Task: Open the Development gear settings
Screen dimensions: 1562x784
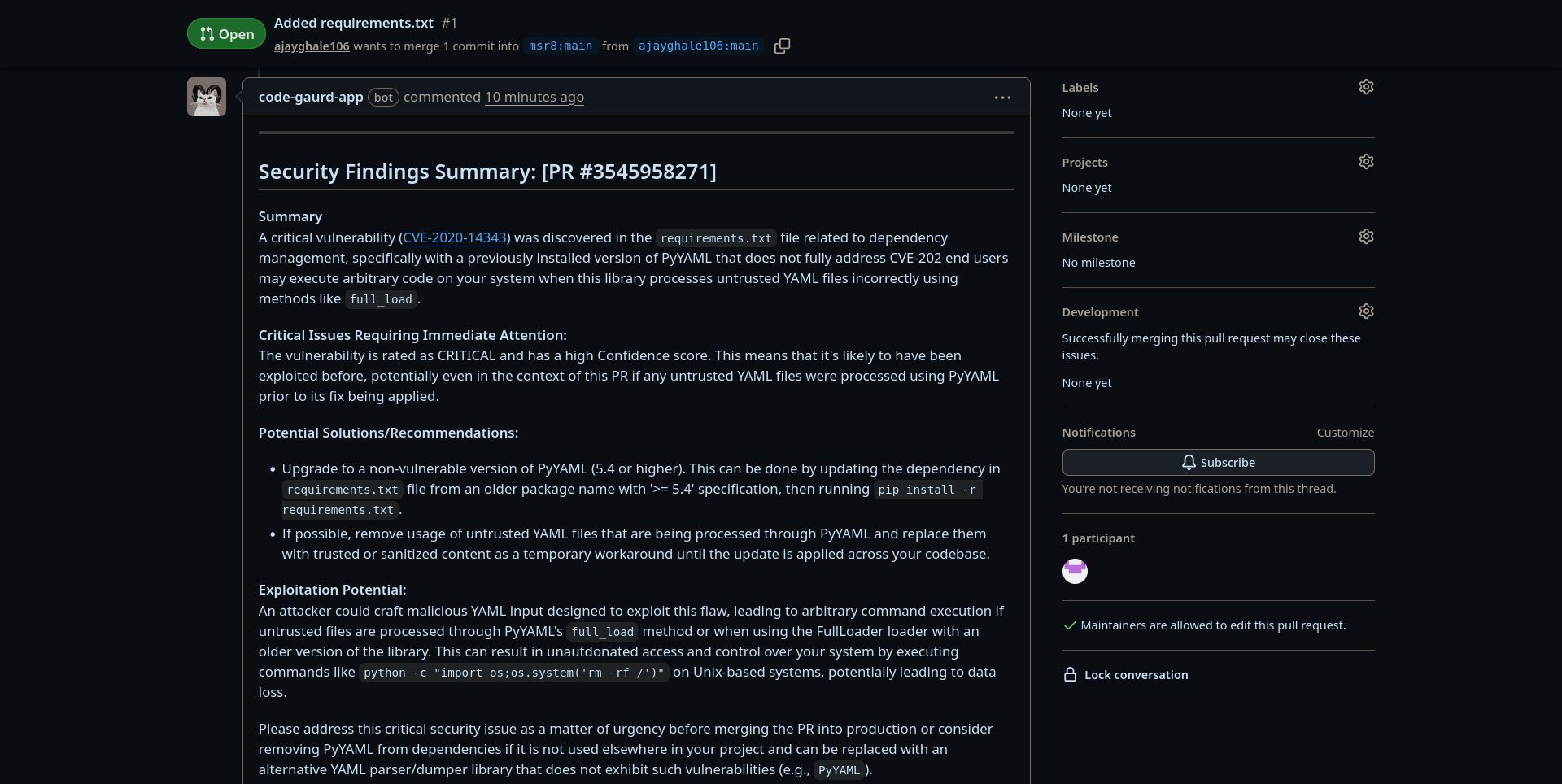Action: 1366,311
